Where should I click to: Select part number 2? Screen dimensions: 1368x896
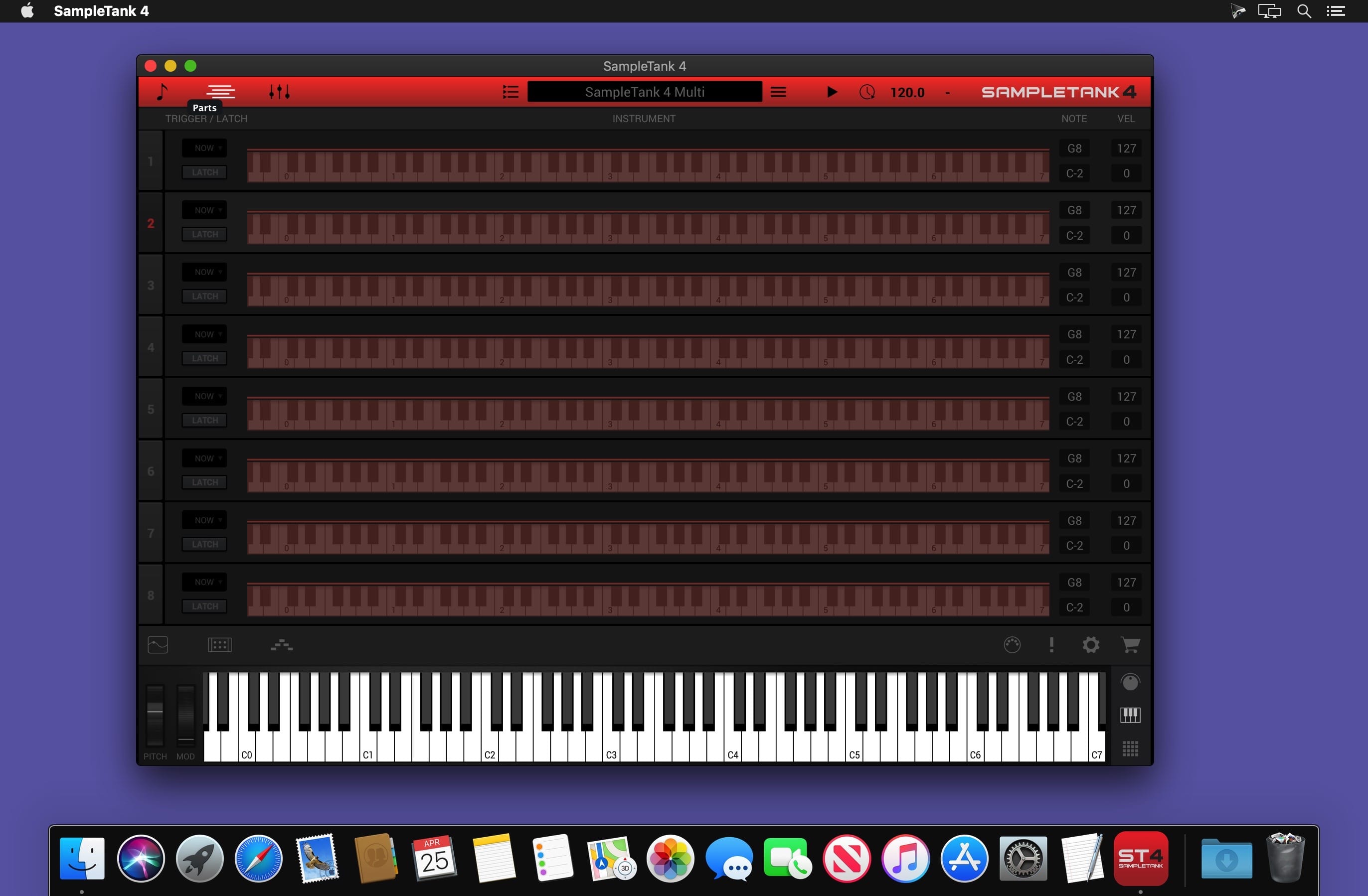pyautogui.click(x=151, y=223)
